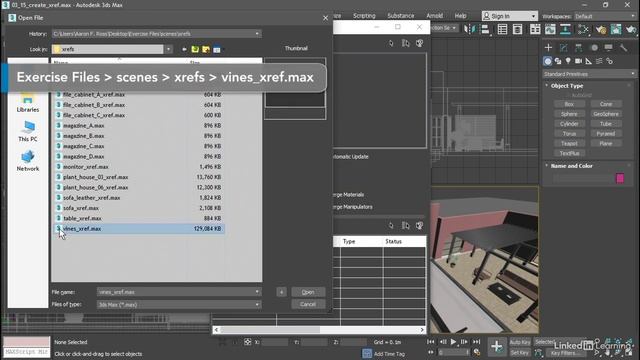Click Cancel in the Open File dialog
The height and width of the screenshot is (360, 640).
[x=308, y=304]
